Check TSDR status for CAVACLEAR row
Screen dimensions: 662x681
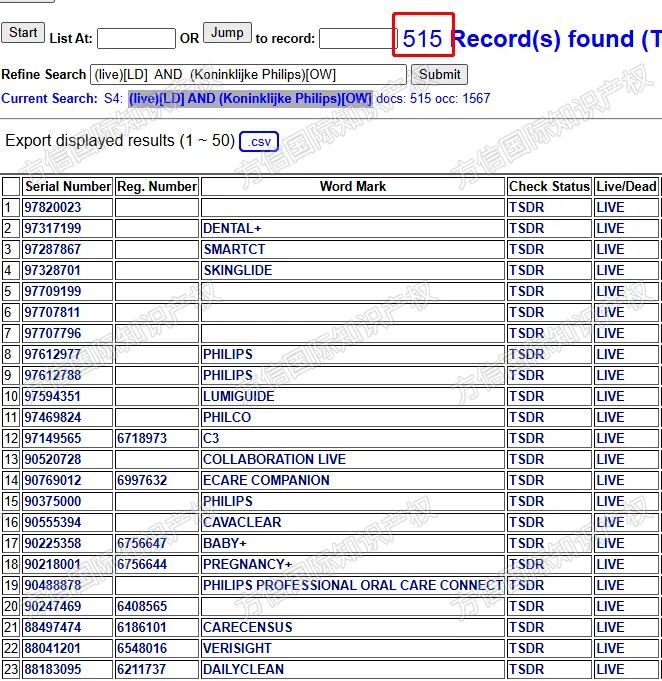(x=526, y=522)
